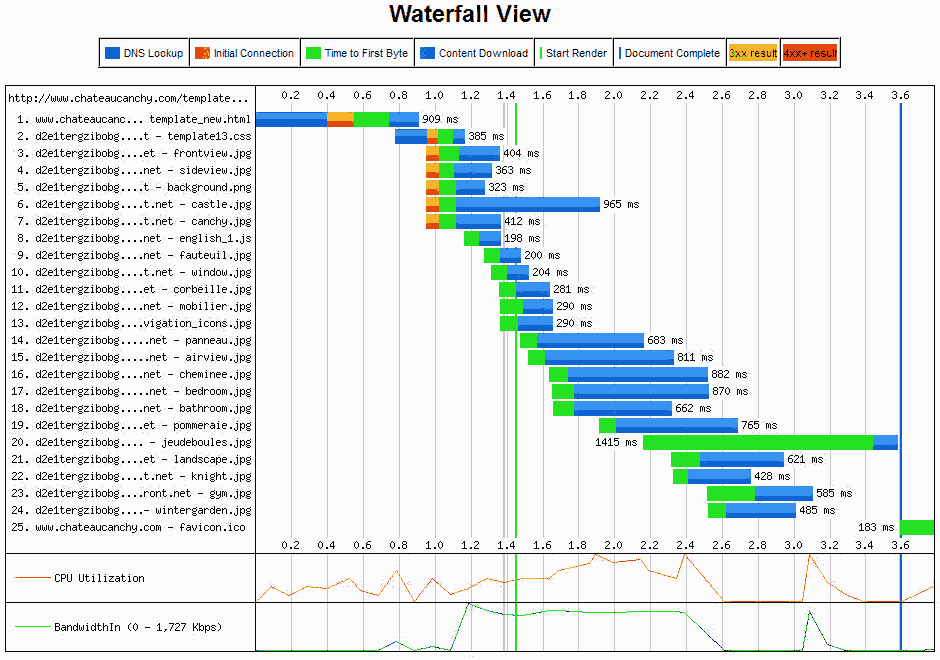Image resolution: width=940 pixels, height=660 pixels.
Task: Open request 2 template13.css row label
Action: 132,136
